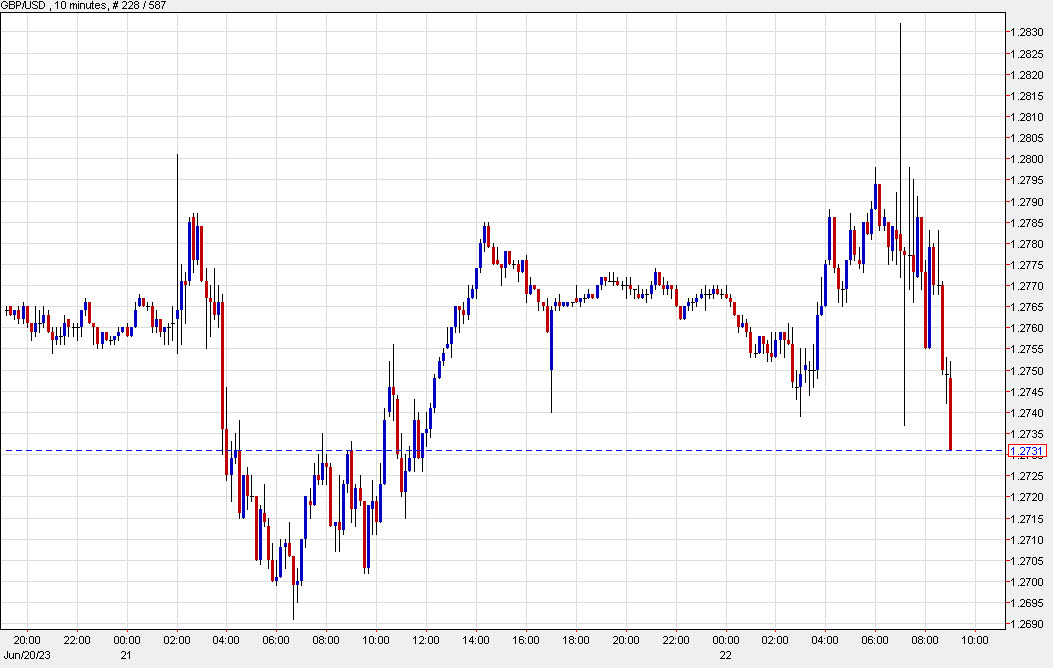The height and width of the screenshot is (668, 1053).
Task: Click the 14:00 time axis label
Action: (x=476, y=641)
